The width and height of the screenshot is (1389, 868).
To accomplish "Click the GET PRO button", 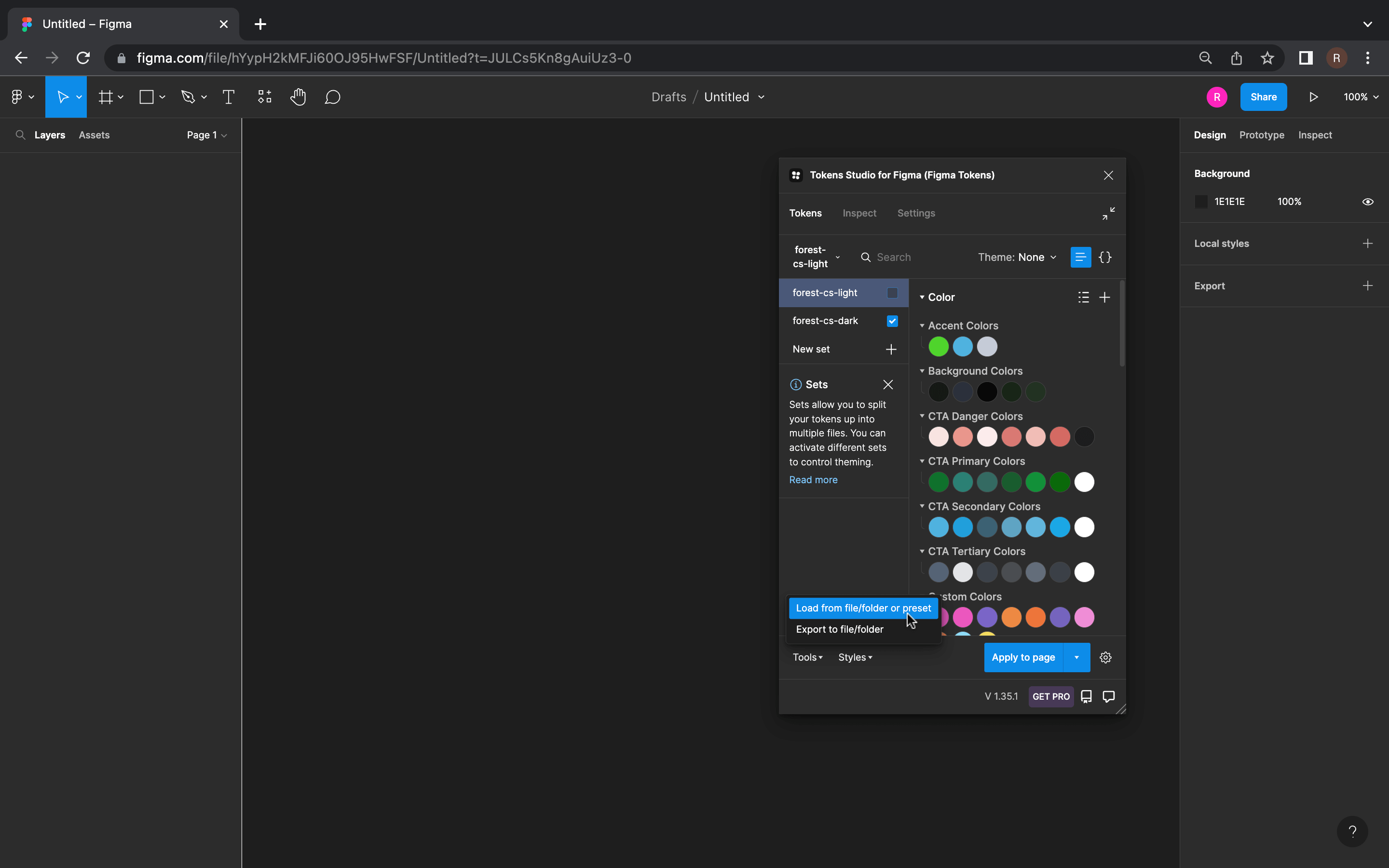I will (1051, 696).
